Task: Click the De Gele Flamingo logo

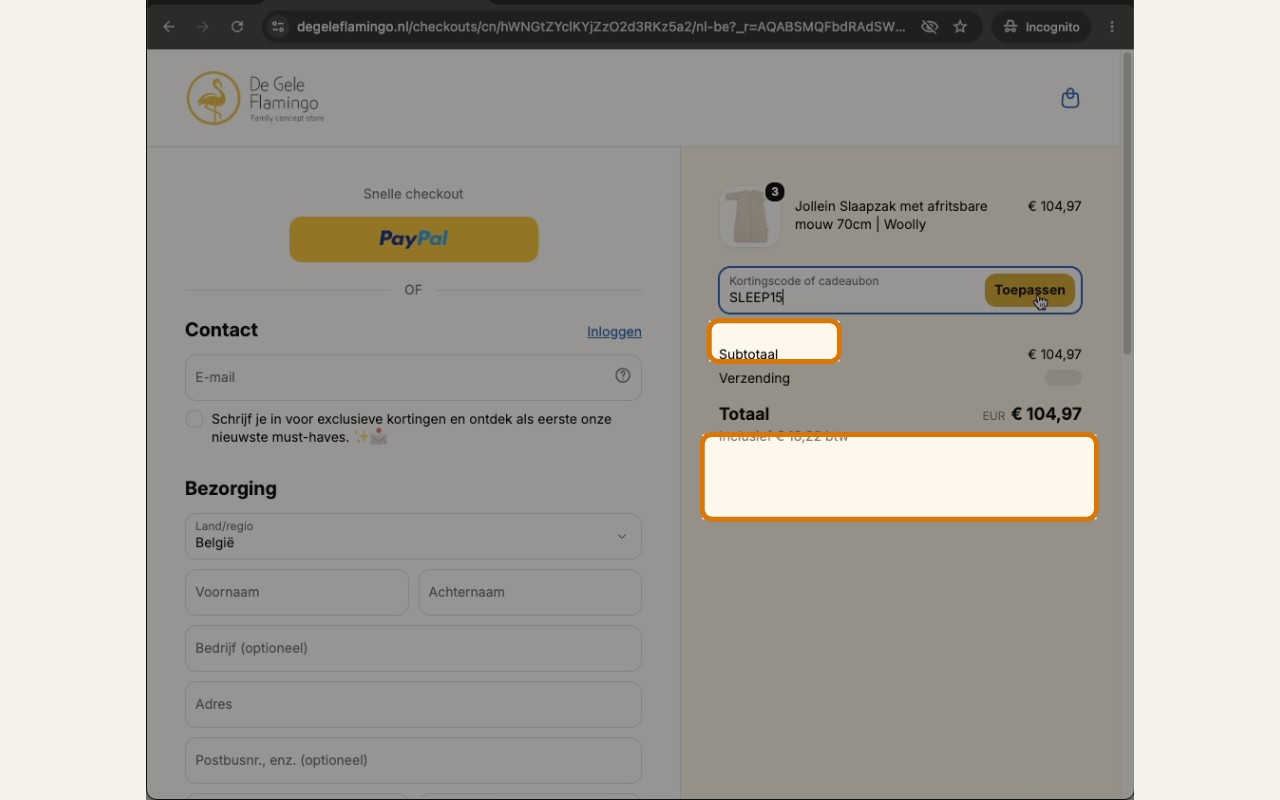Action: coord(255,98)
